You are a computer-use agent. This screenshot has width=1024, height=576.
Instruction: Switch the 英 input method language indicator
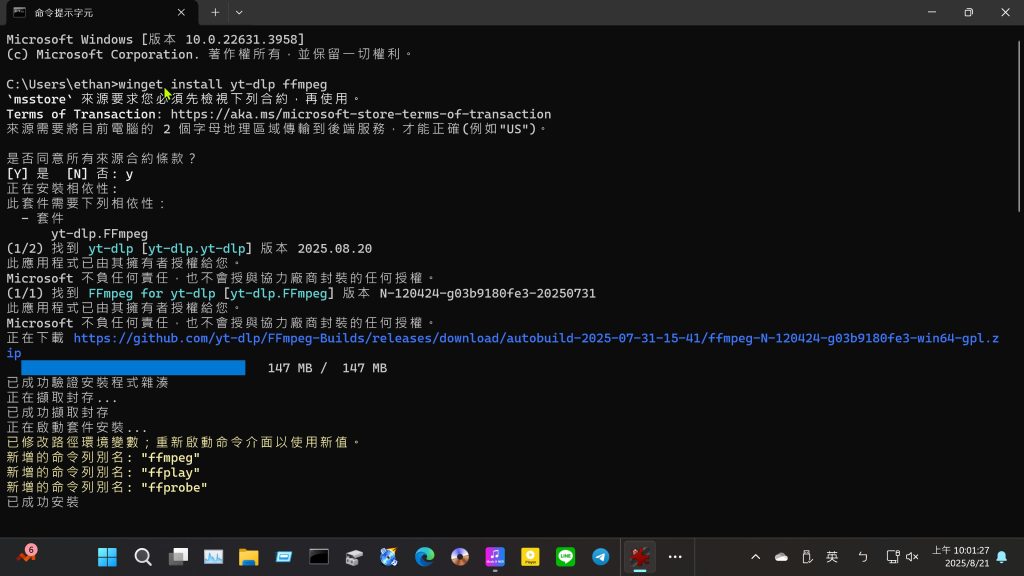tap(832, 557)
